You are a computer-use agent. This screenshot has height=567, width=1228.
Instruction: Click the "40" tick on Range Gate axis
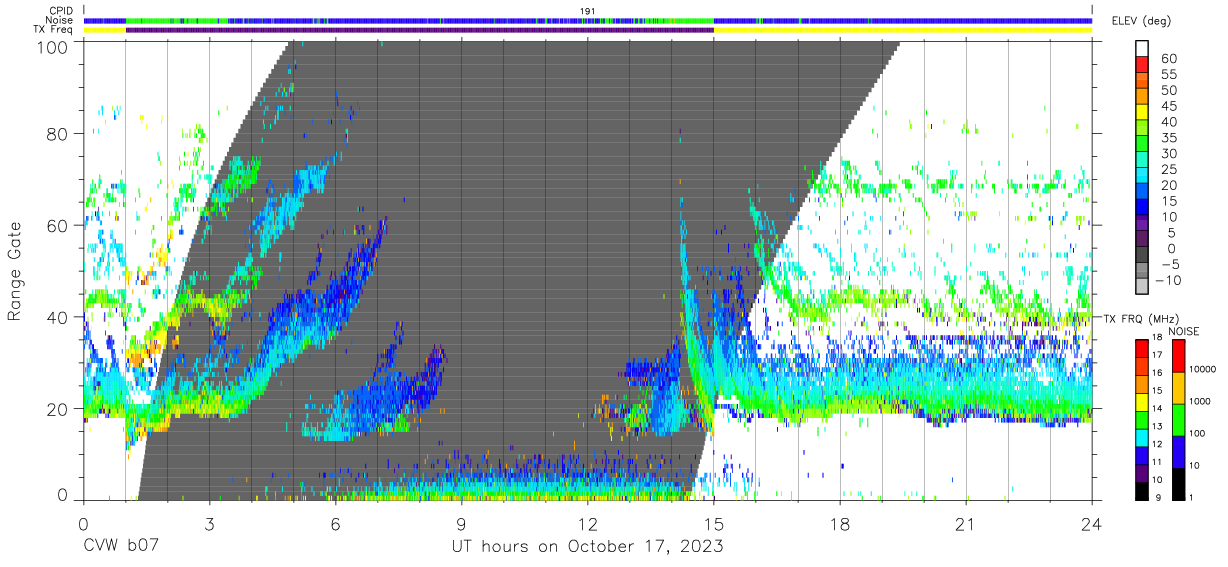(59, 317)
